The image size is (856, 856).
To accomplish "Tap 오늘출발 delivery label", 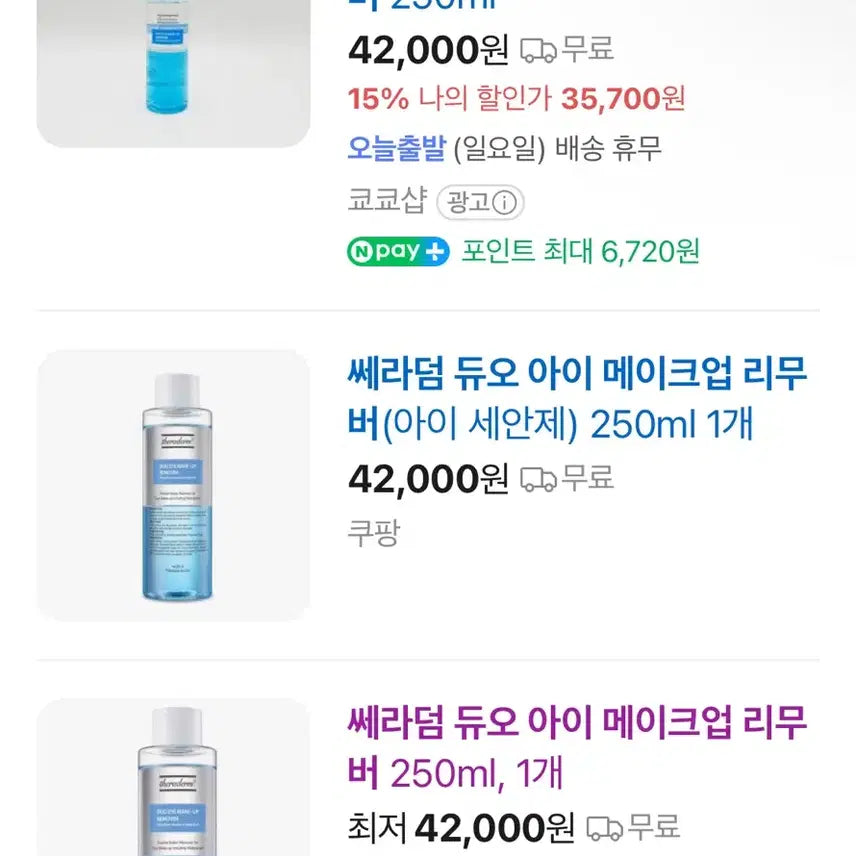I will pos(396,150).
